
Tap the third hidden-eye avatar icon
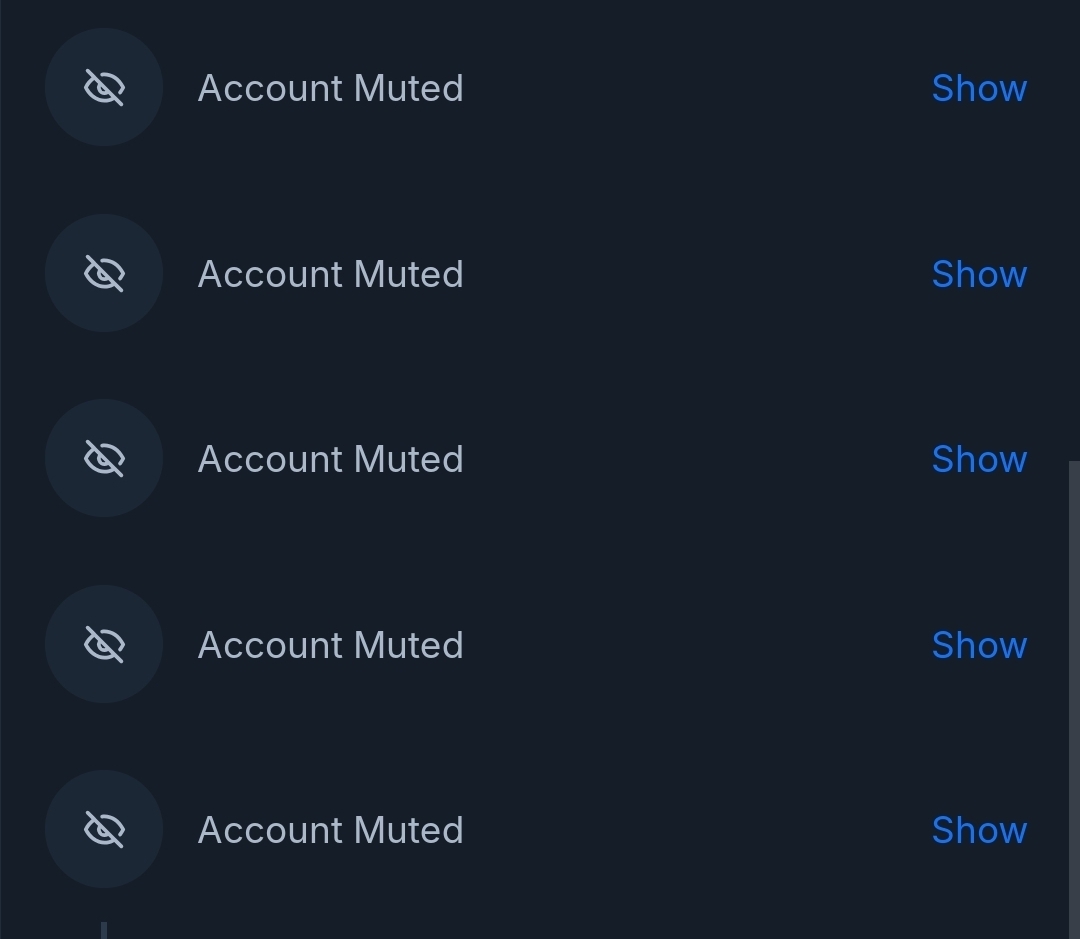pos(104,459)
